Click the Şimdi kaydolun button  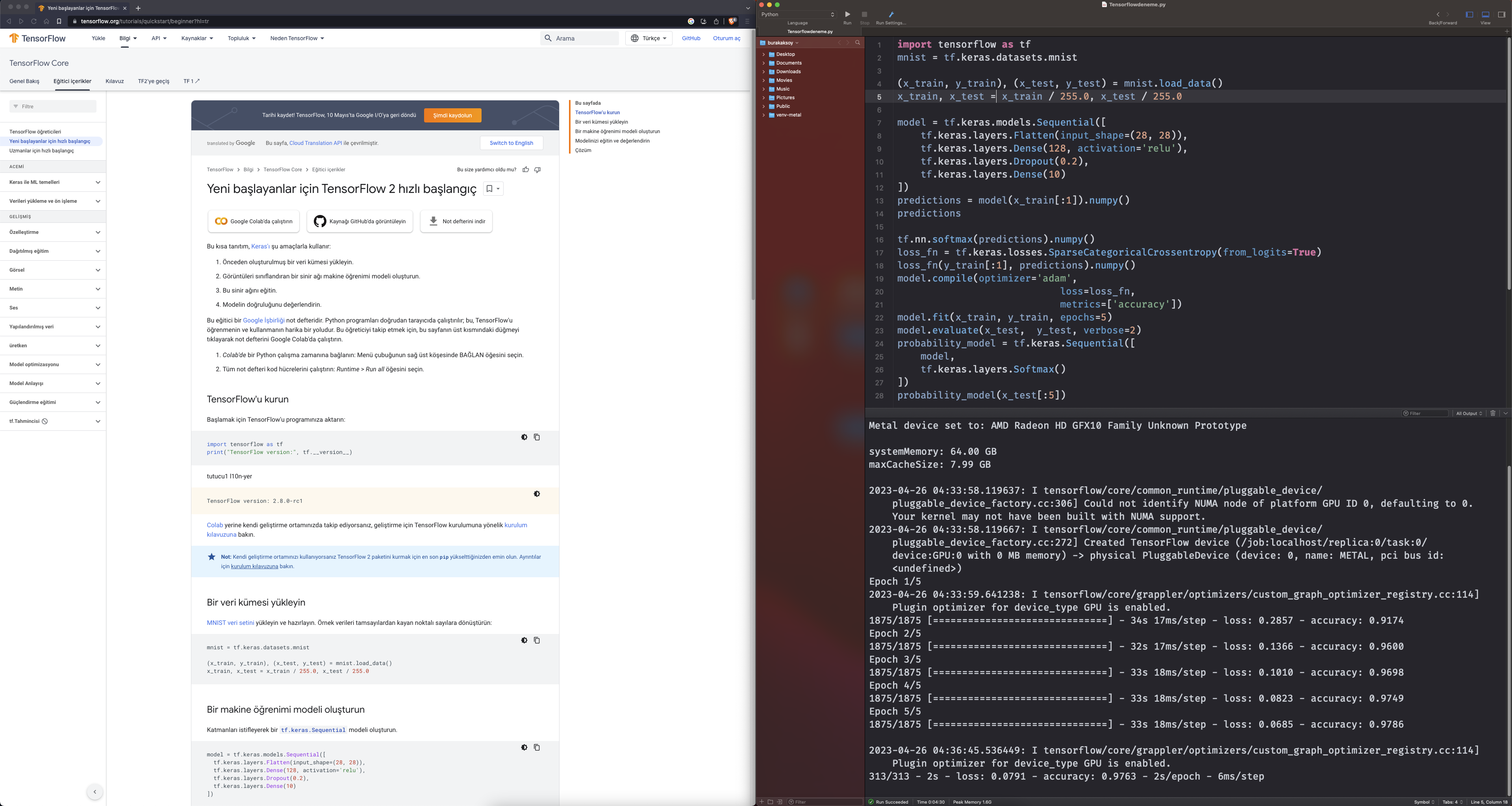point(452,116)
